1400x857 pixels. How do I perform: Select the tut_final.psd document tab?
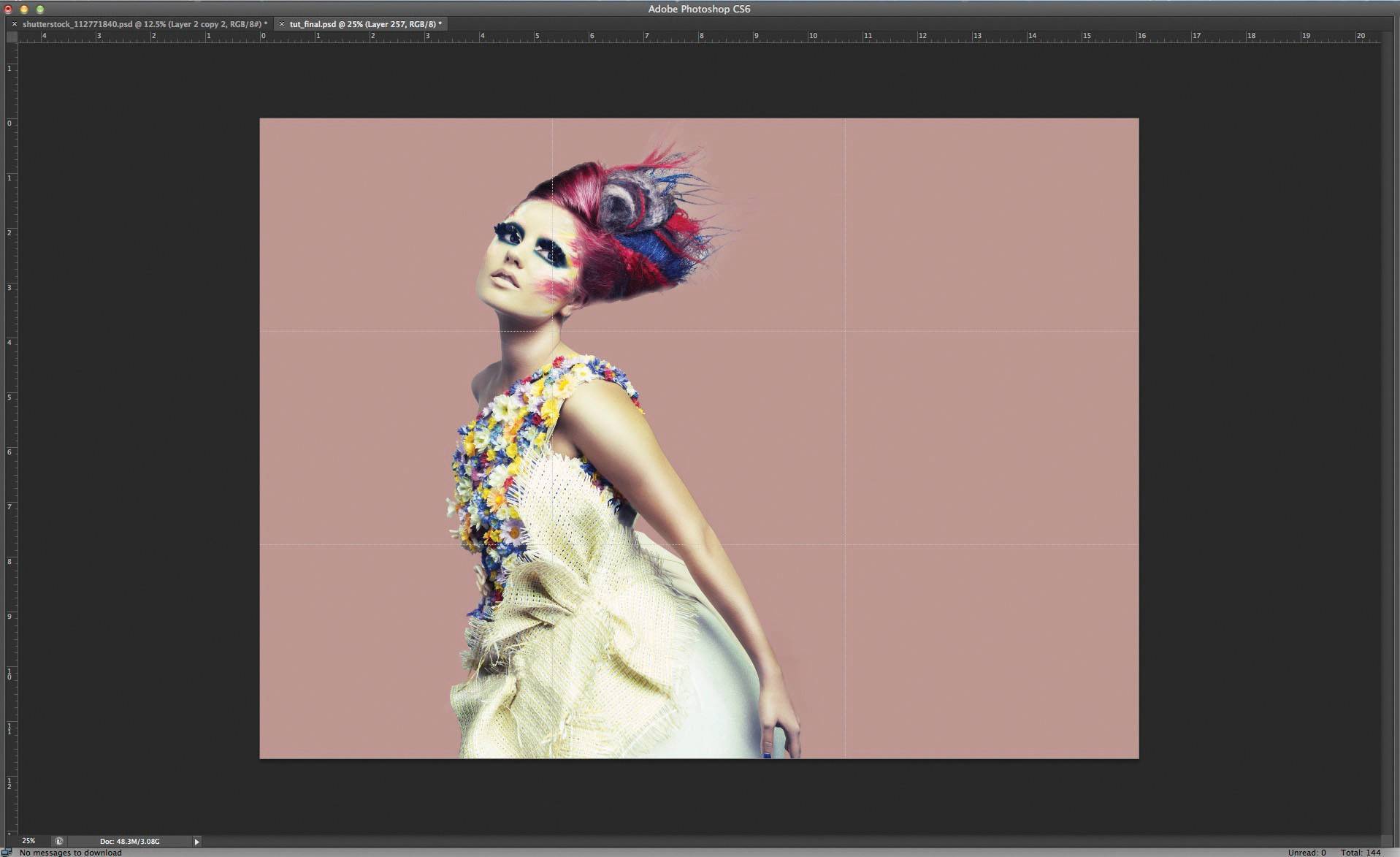[x=365, y=24]
